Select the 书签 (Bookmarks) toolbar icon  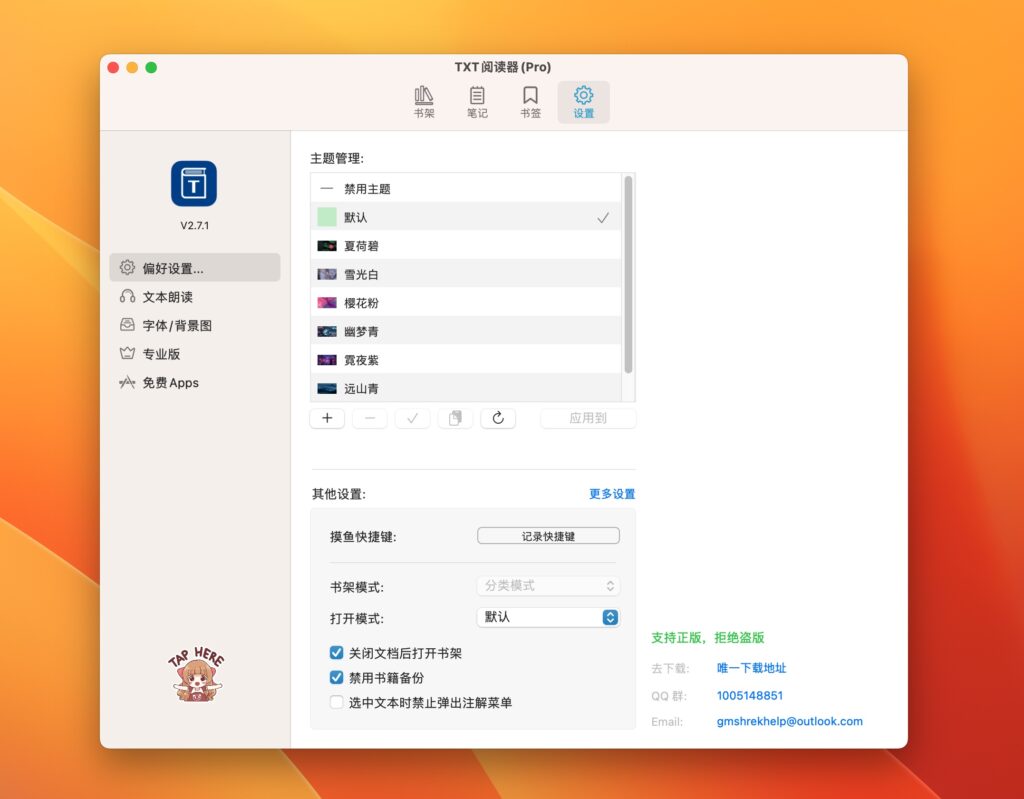click(x=530, y=100)
